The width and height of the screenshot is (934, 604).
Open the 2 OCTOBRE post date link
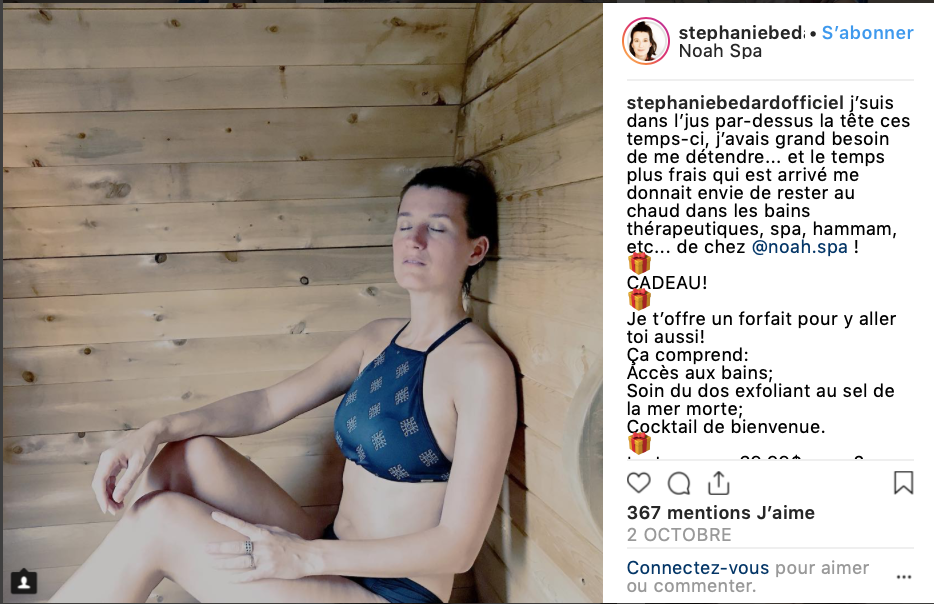679,535
